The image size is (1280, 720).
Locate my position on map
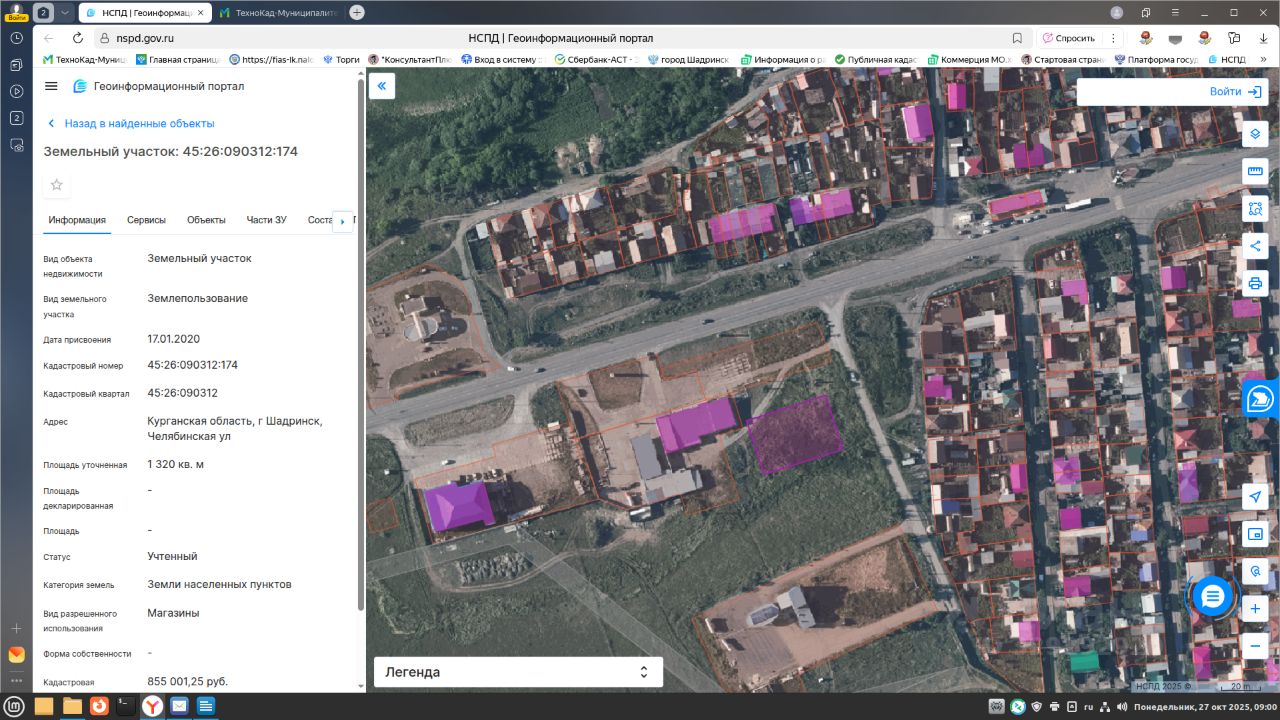[x=1255, y=497]
